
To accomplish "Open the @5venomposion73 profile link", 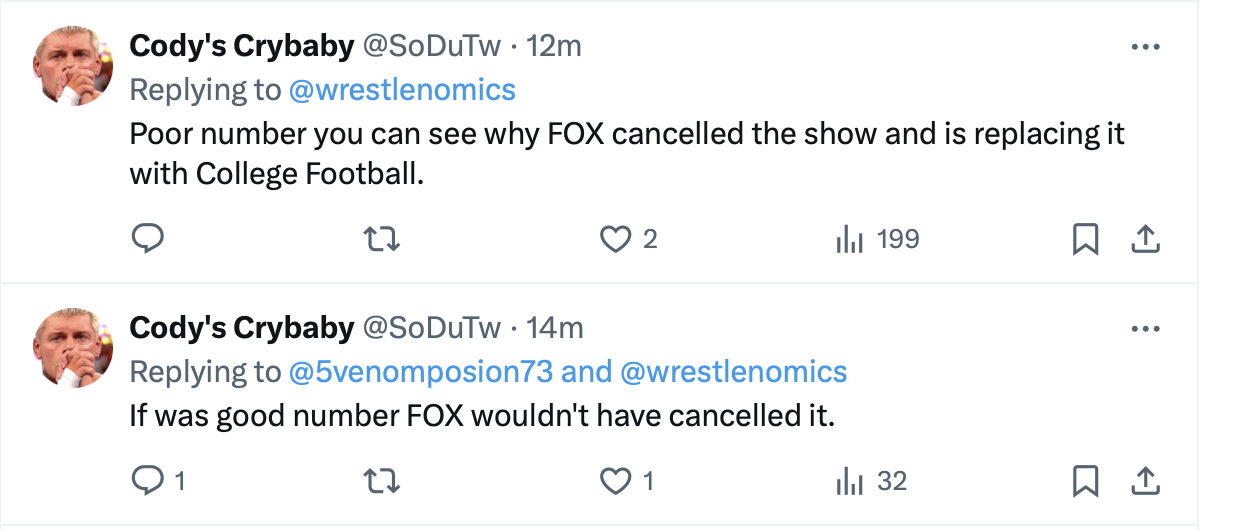I will [x=420, y=372].
